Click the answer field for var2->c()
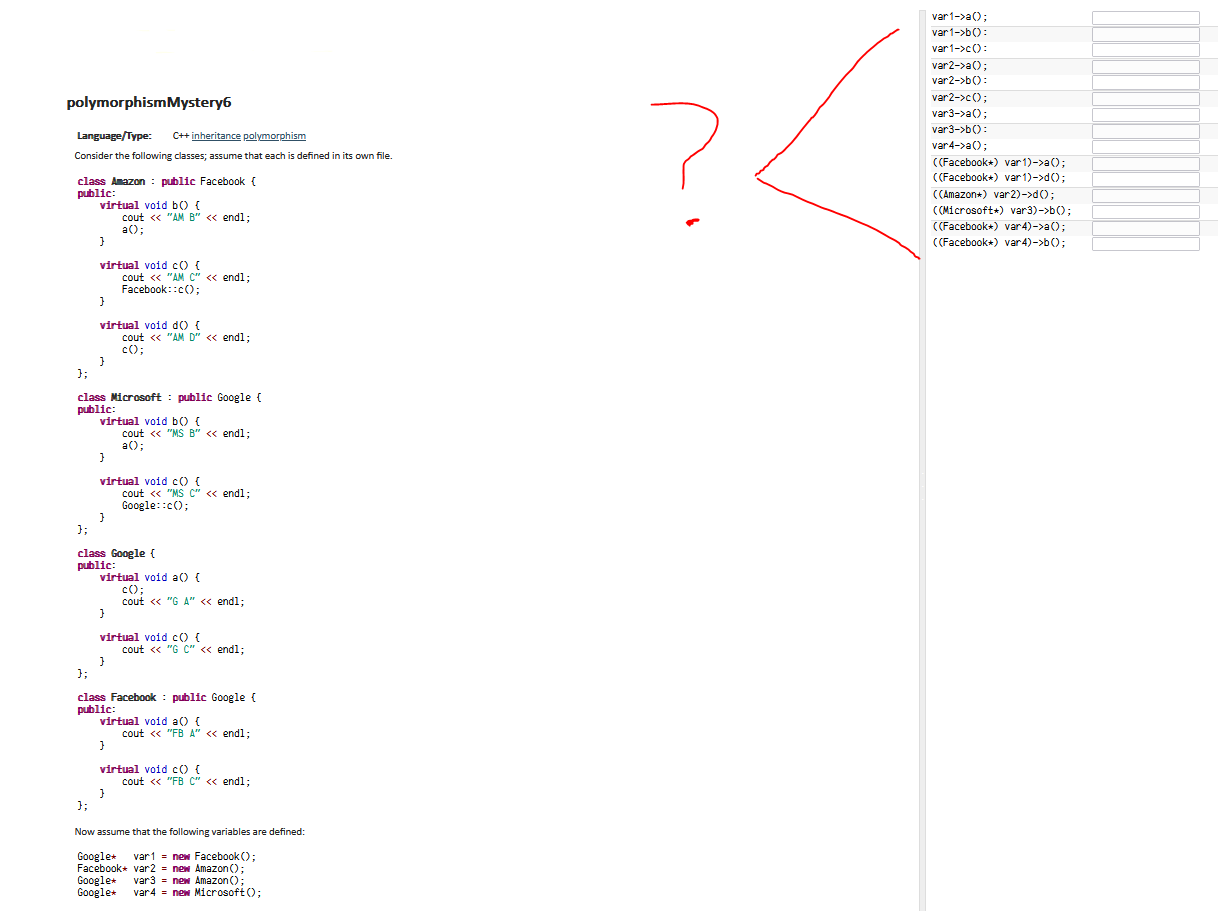Viewport: 1218px width, 911px height. [x=1145, y=97]
